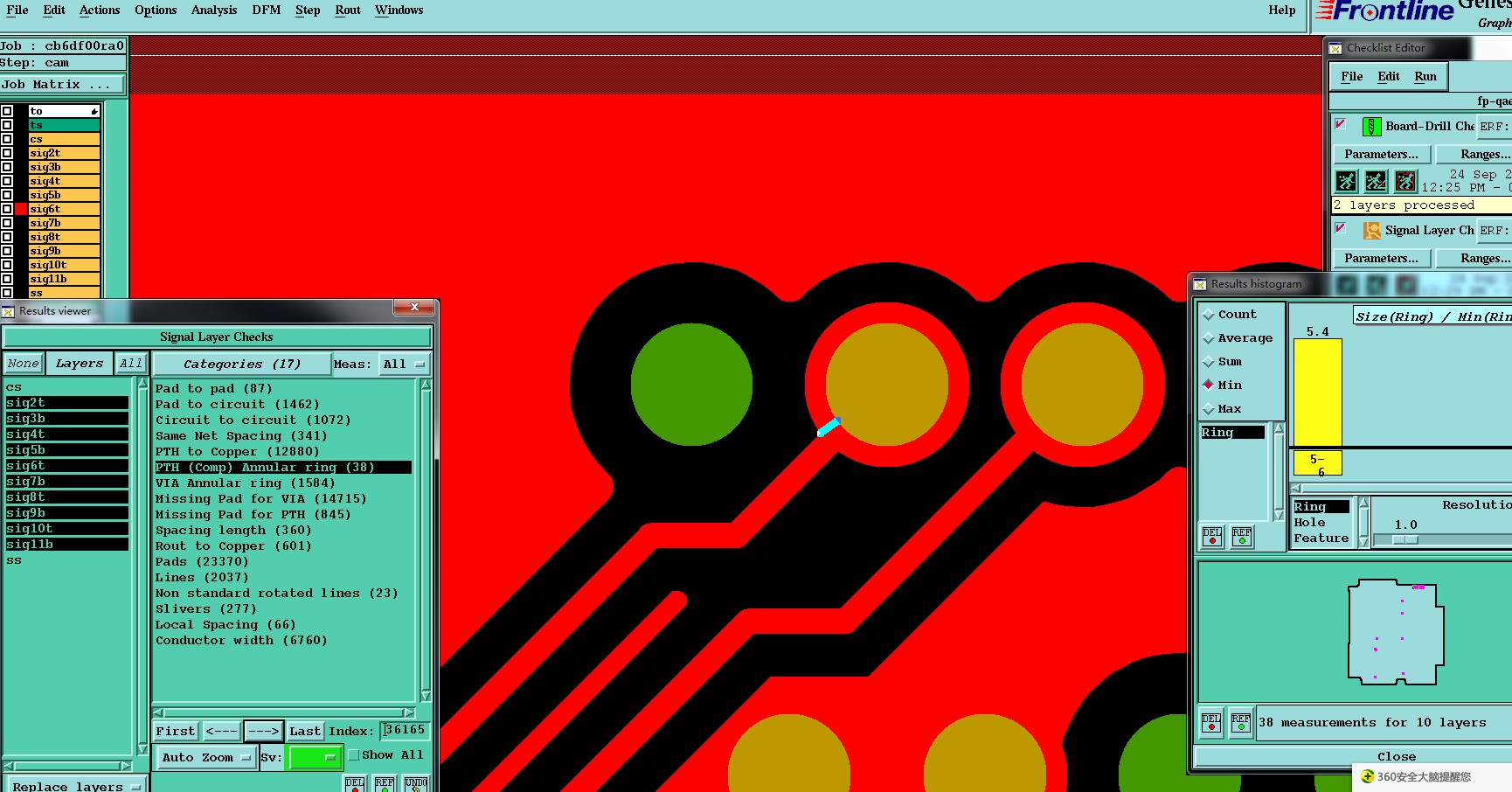Open the File menu in main menu bar
Screen dimensions: 1512x792
pyautogui.click(x=17, y=10)
